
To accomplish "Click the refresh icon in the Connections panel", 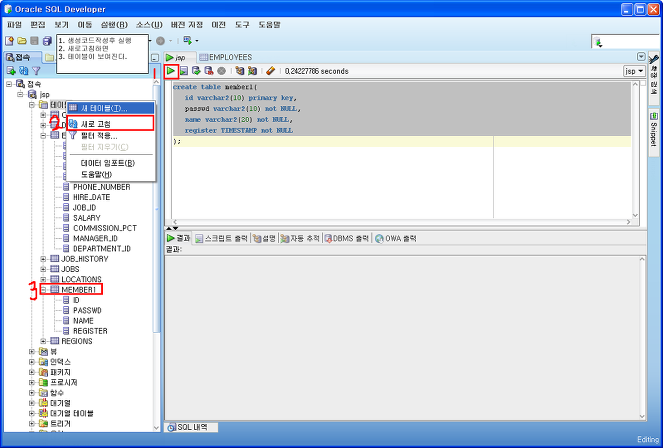I will coord(24,71).
